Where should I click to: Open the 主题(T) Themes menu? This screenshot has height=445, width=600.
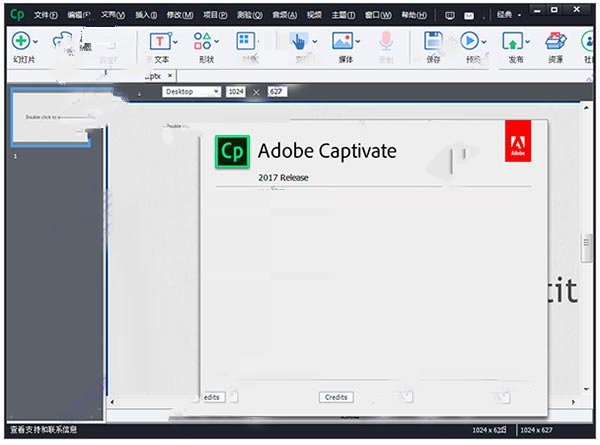343,15
